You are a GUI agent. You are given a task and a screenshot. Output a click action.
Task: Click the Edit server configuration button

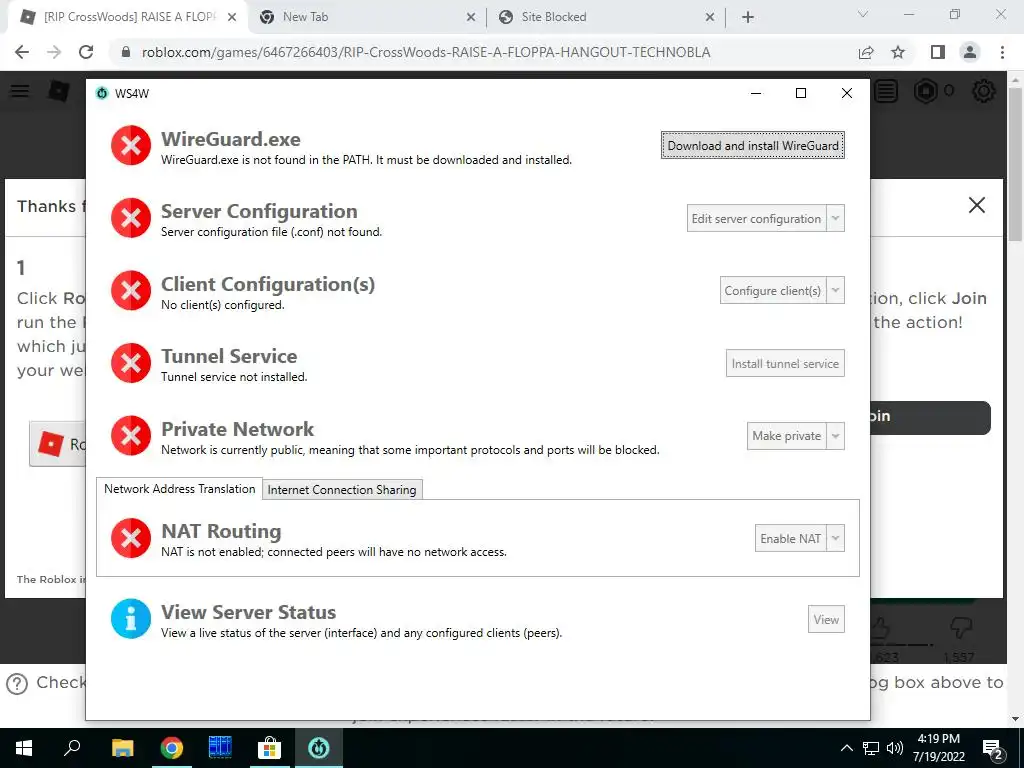[x=756, y=218]
